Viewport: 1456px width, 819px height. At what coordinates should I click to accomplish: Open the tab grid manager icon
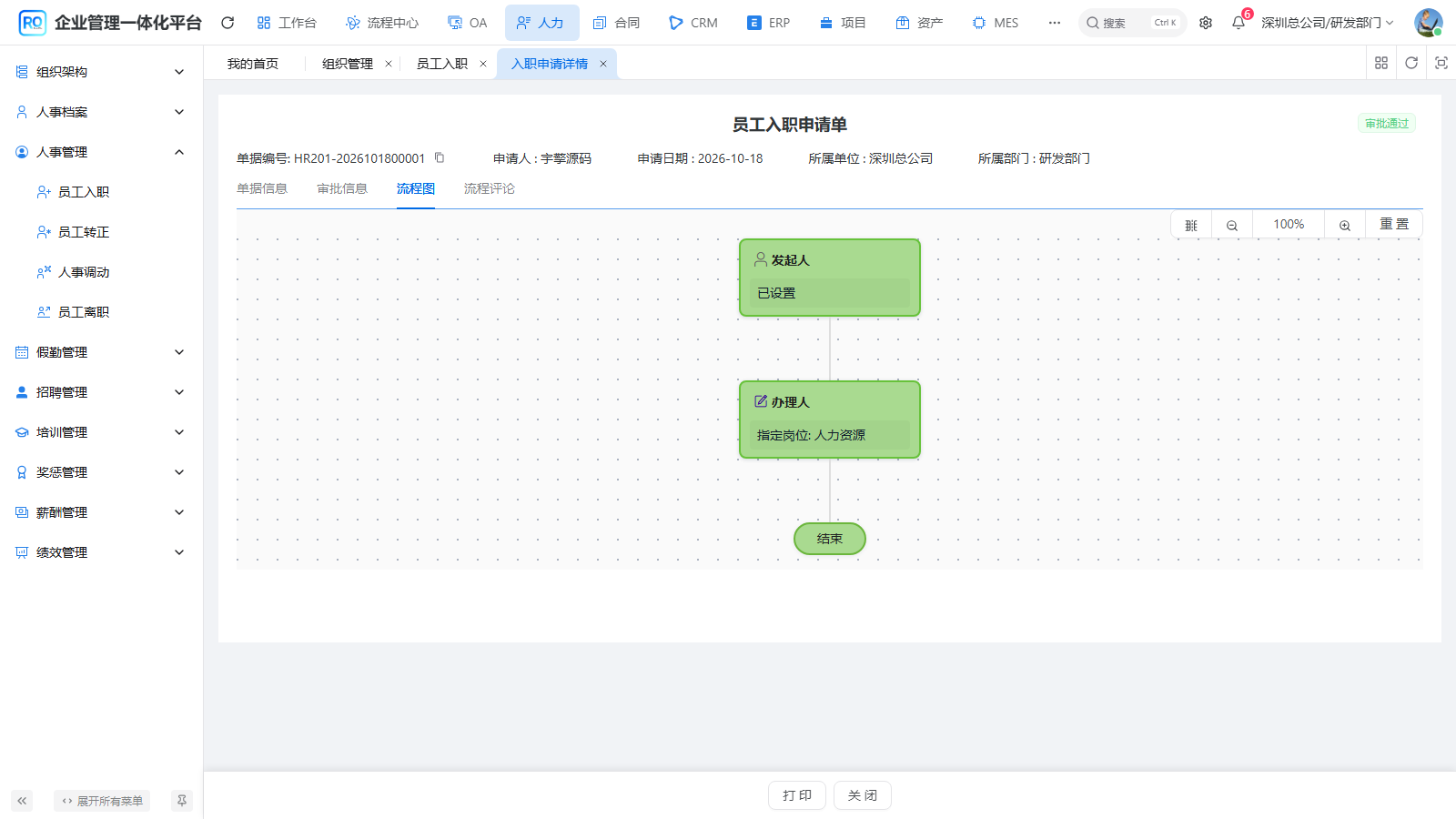tap(1381, 63)
